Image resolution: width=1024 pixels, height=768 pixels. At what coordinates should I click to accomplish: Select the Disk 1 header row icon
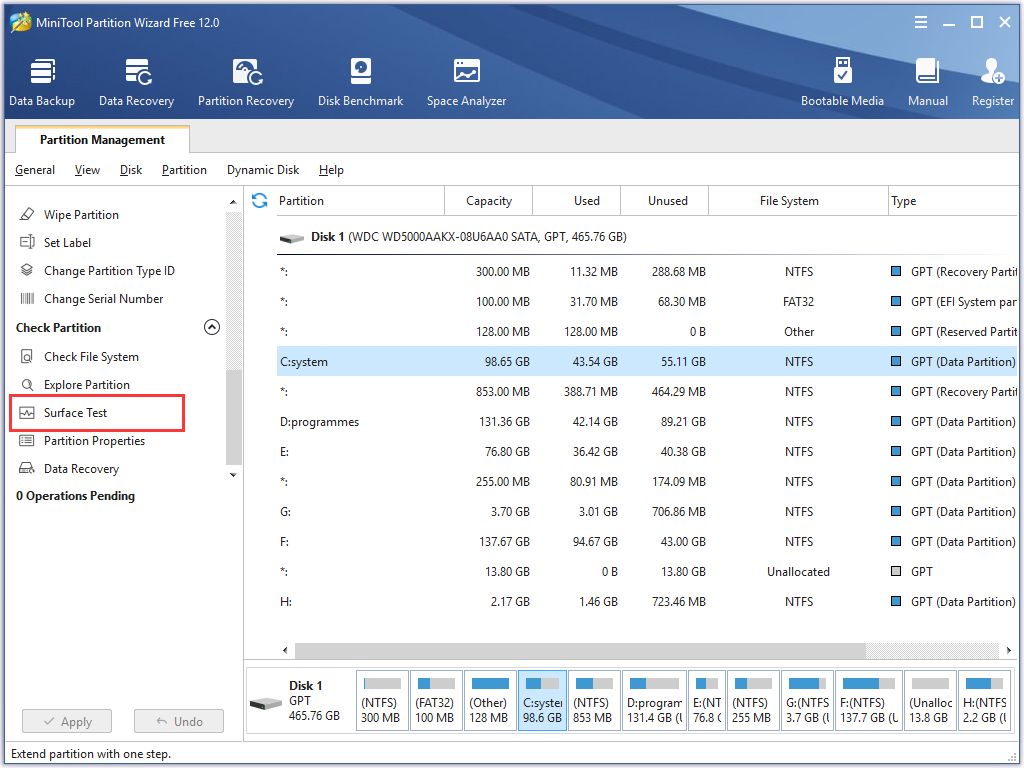coord(291,238)
